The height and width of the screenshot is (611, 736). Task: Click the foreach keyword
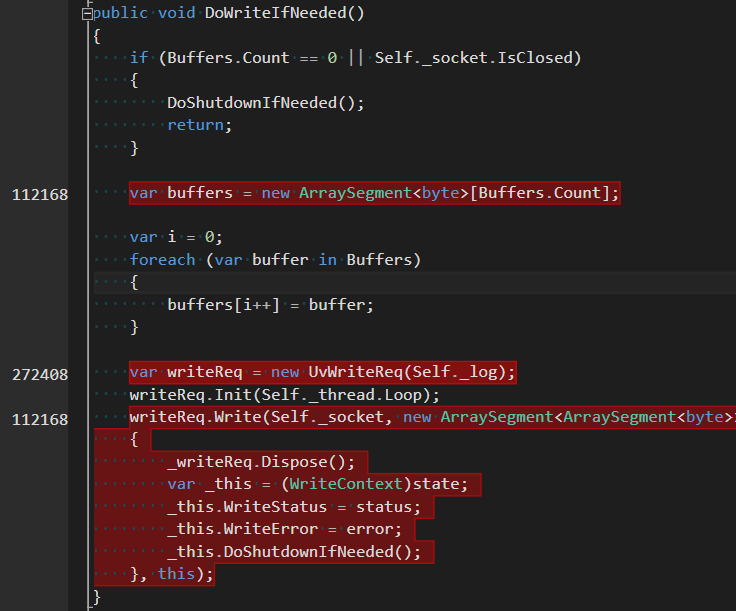tap(162, 260)
